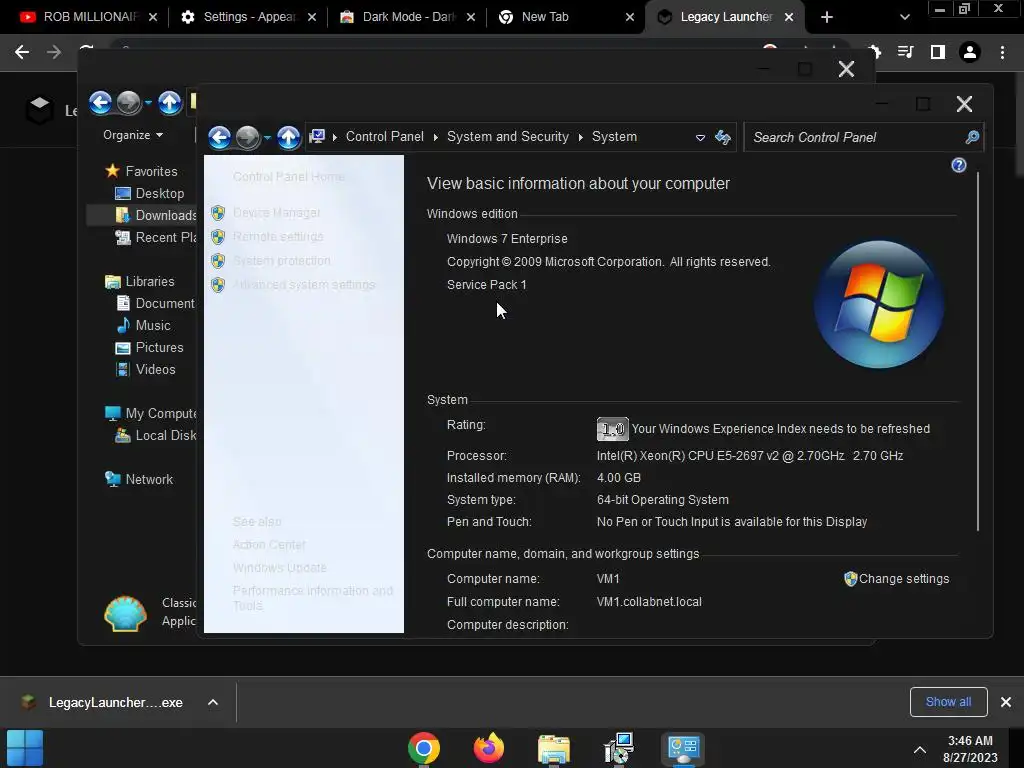This screenshot has height=768, width=1024.
Task: Click Control Panel breadcrumb in address bar
Action: click(x=385, y=136)
